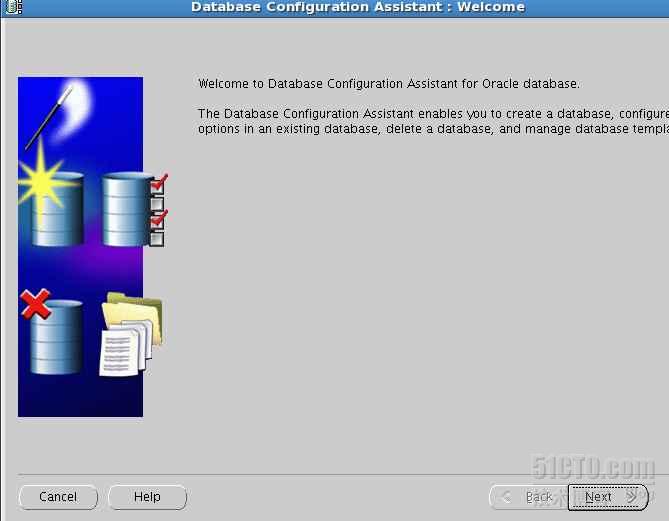Click the 'Welcome to Database Configuration Assistant' text
The image size is (669, 521).
coord(389,84)
